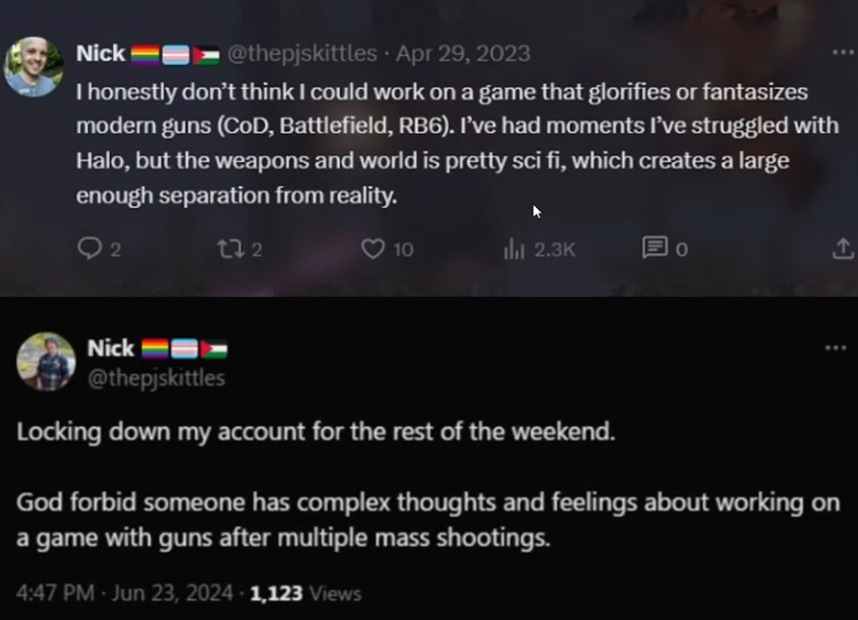Click the 1,123 Views count

point(305,592)
